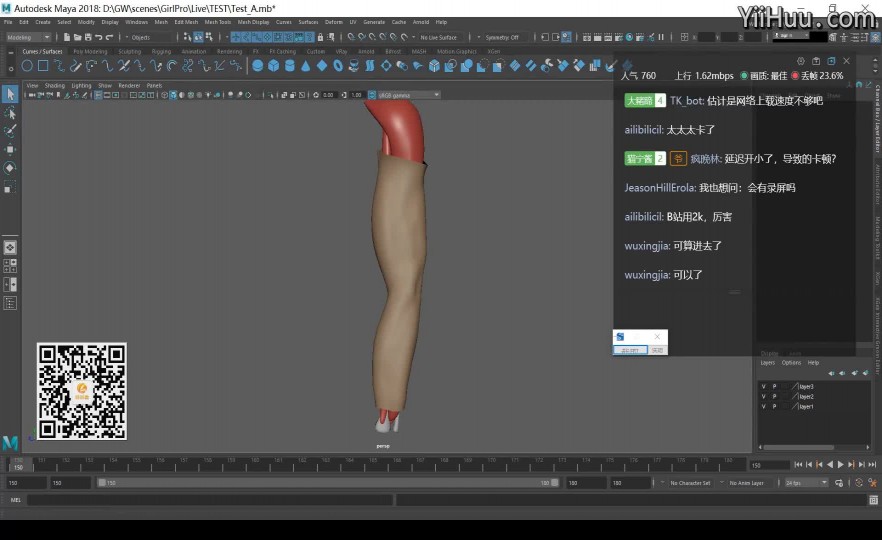Go to end of playback range
The width and height of the screenshot is (882, 540).
[872, 465]
